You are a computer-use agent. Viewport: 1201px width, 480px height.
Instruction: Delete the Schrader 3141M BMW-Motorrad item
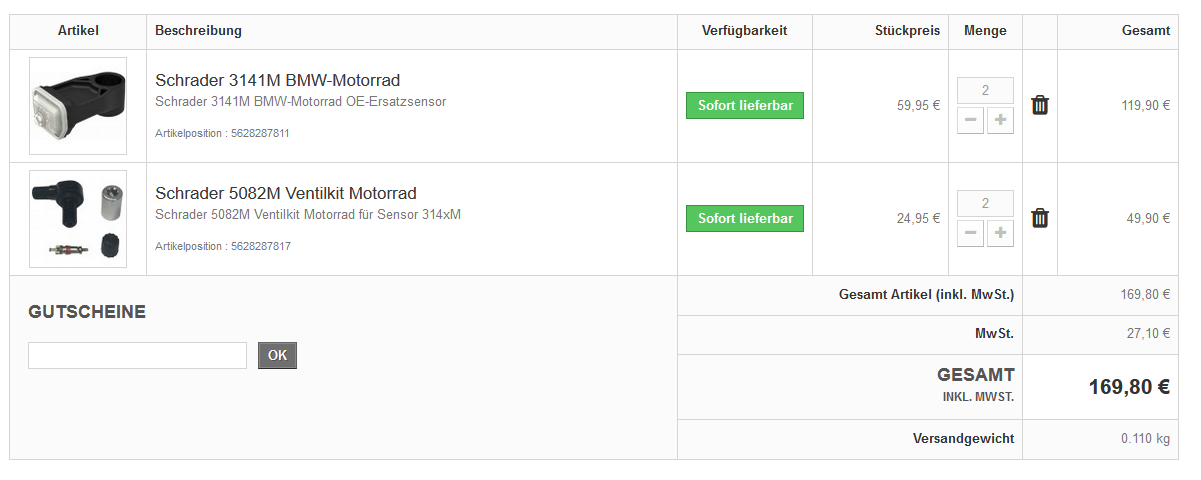coord(1040,105)
